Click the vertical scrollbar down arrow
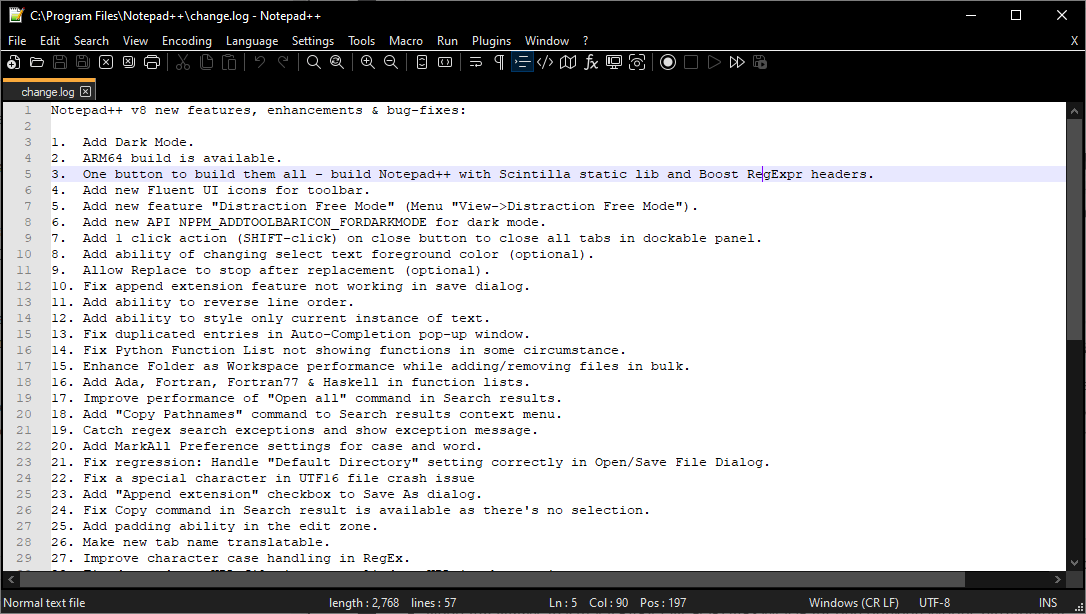The width and height of the screenshot is (1086, 614). [1074, 563]
